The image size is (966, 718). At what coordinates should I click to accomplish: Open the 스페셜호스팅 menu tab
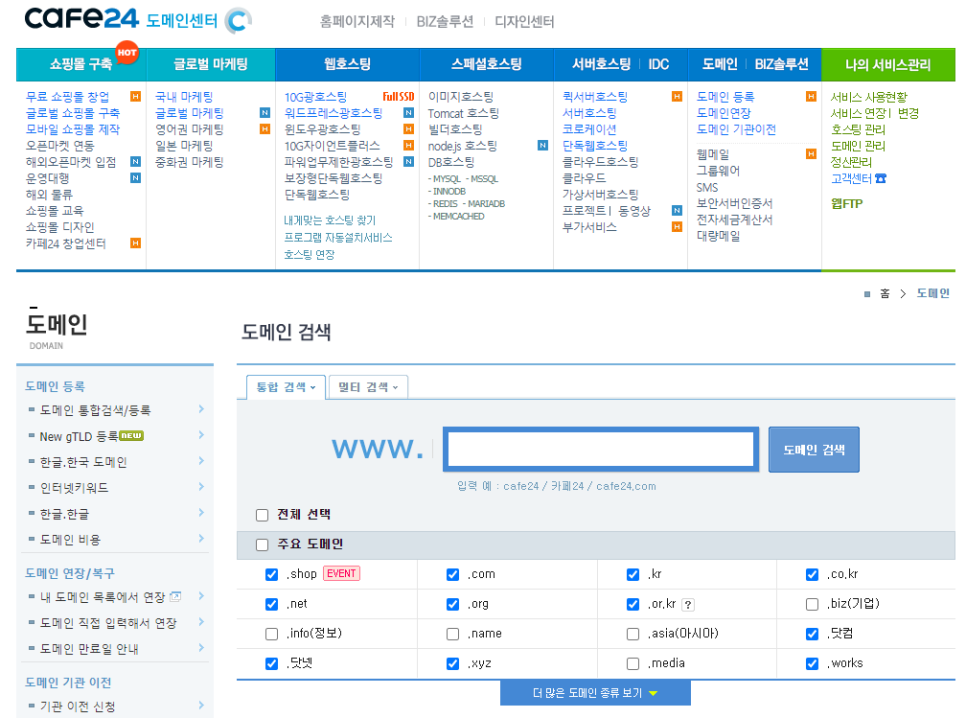click(x=487, y=64)
